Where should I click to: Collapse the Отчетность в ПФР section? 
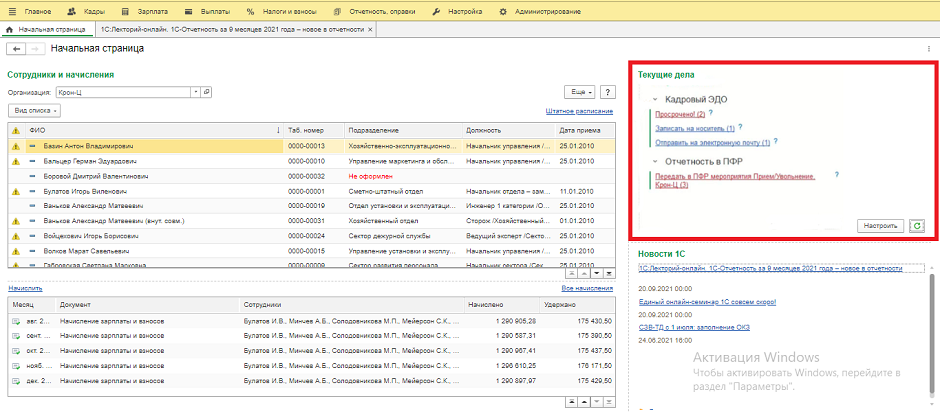[x=654, y=160]
